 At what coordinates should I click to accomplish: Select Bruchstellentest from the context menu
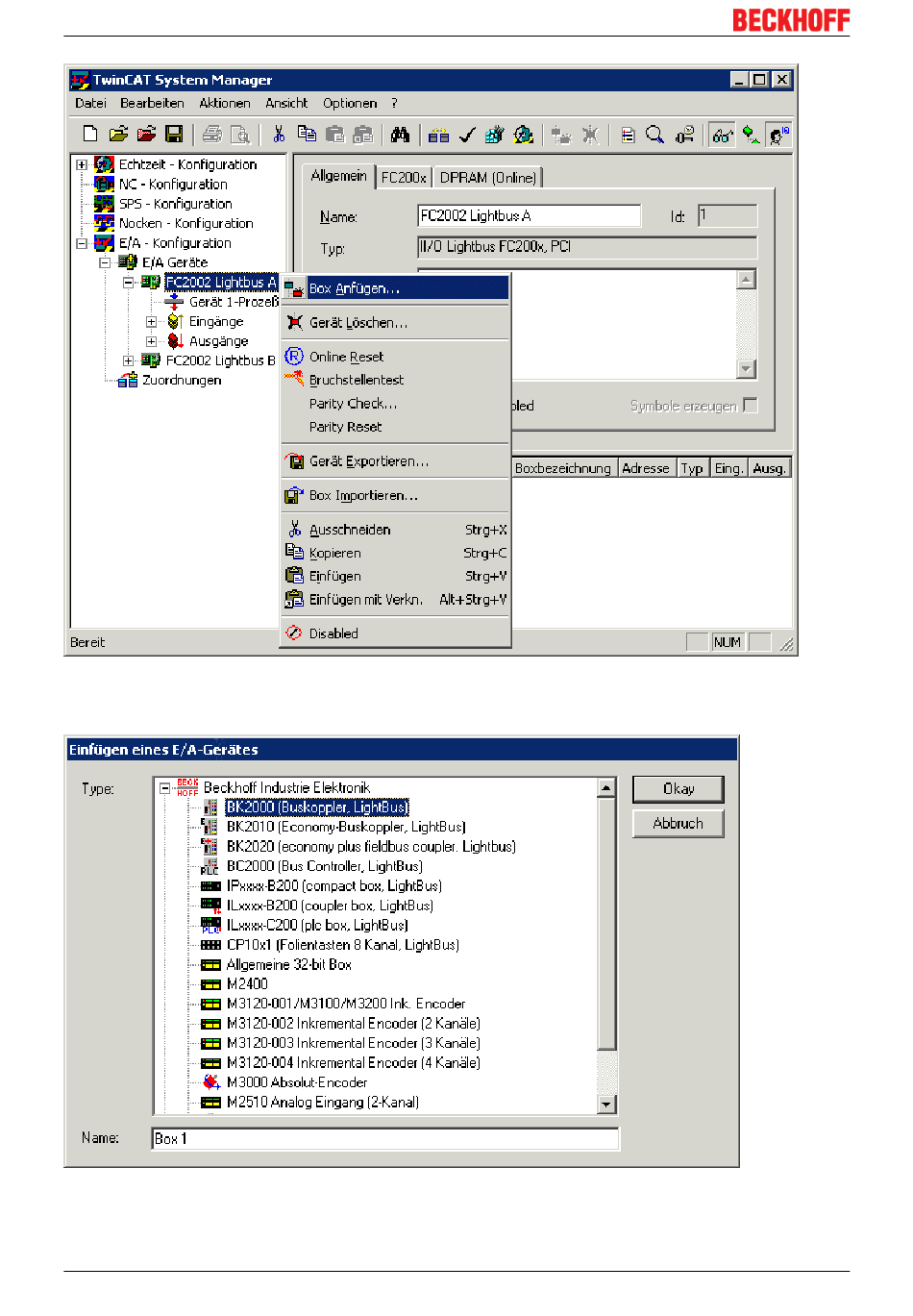(395, 380)
